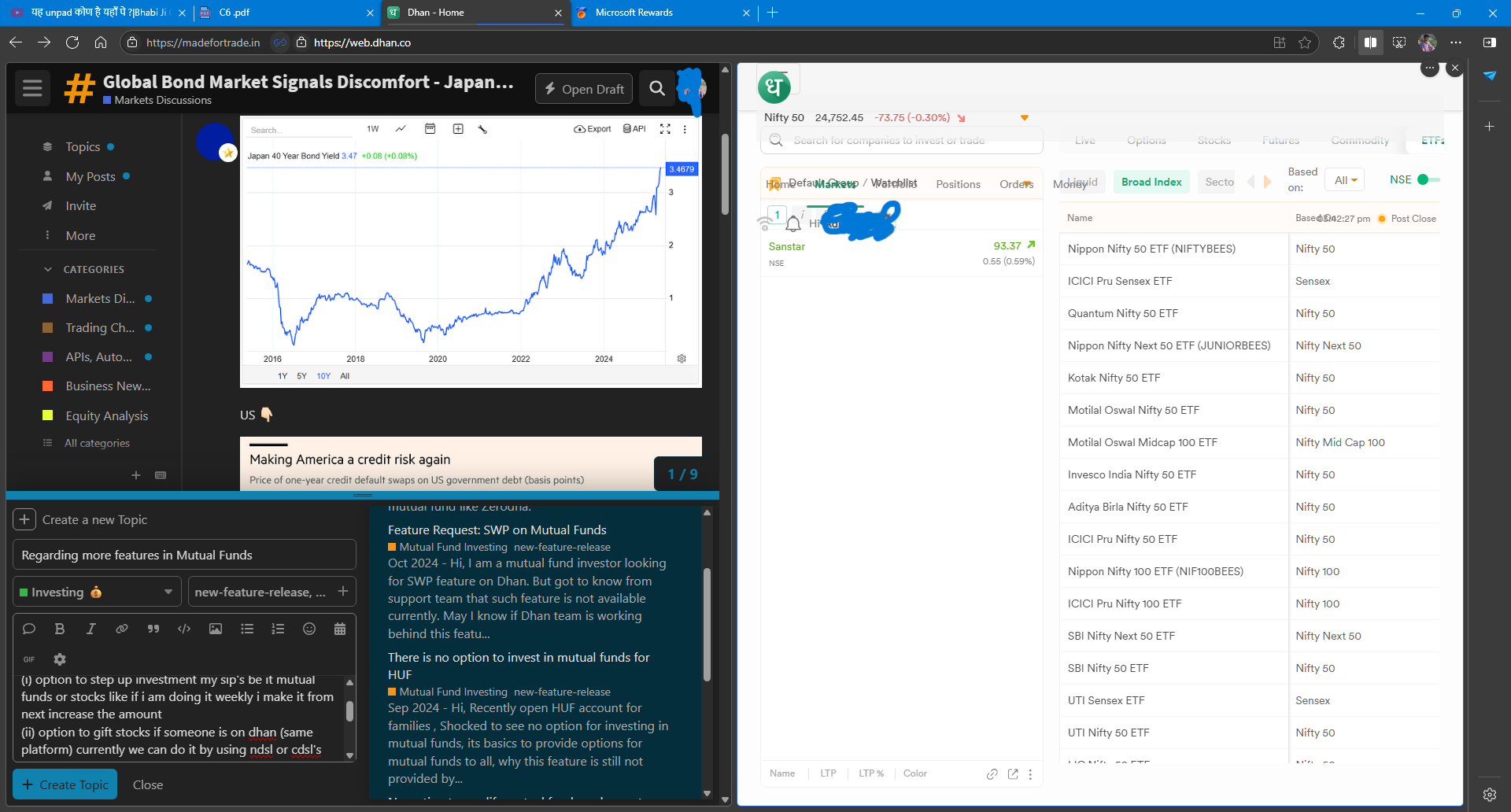Open the 'Based on: All' dropdown

tap(1344, 180)
